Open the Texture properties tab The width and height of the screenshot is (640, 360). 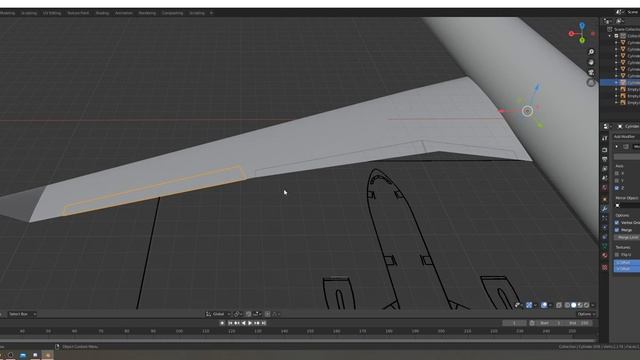pos(604,267)
